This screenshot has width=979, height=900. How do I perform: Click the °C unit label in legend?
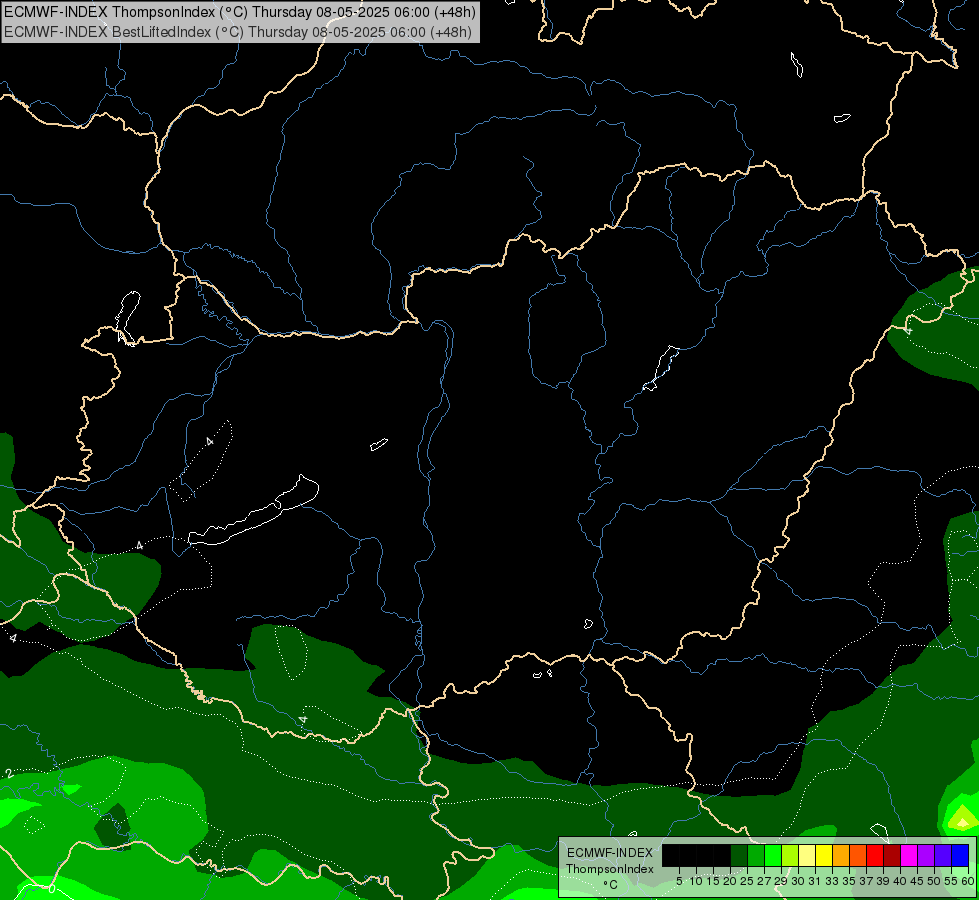(x=611, y=884)
